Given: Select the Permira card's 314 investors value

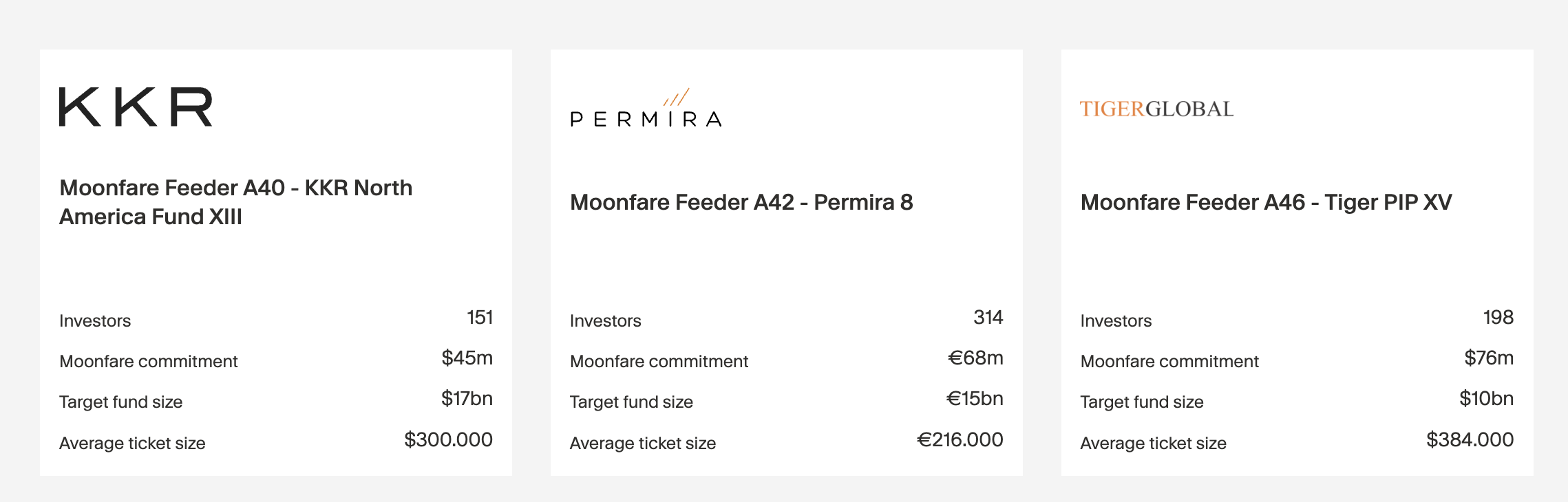Looking at the screenshot, I should (988, 318).
